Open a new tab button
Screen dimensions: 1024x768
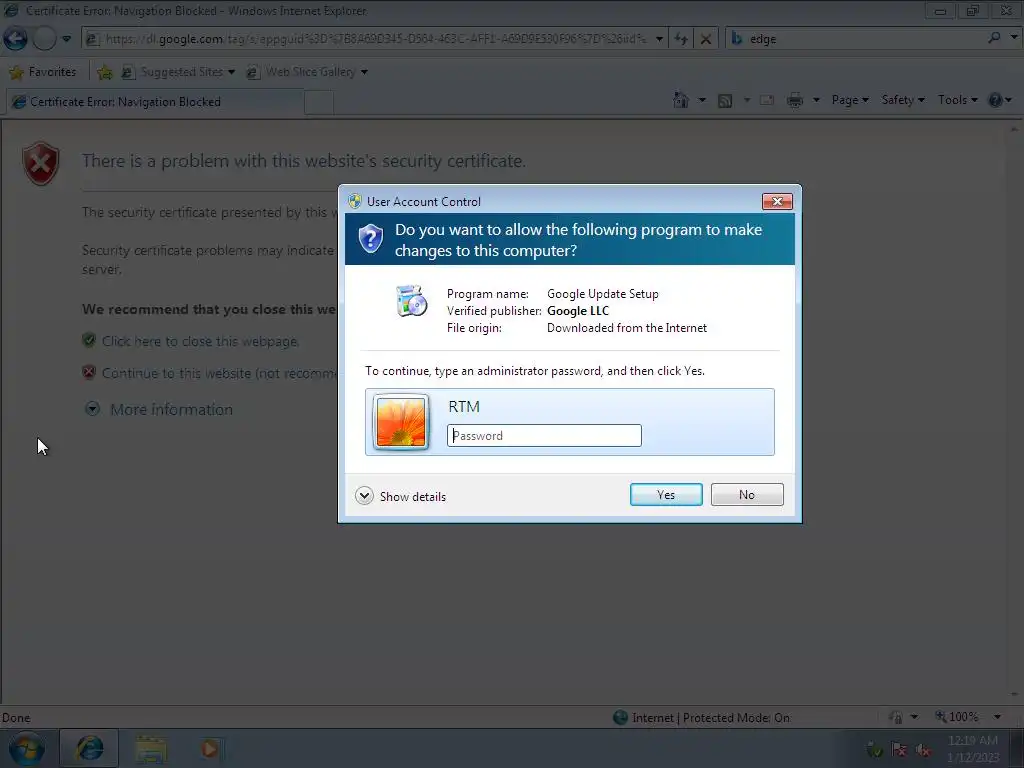pos(319,103)
